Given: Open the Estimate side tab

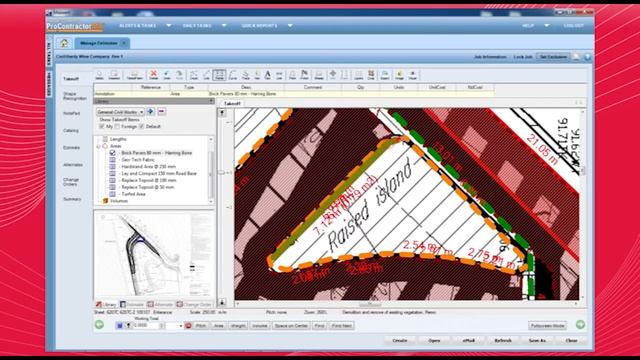Looking at the screenshot, I should [71, 148].
